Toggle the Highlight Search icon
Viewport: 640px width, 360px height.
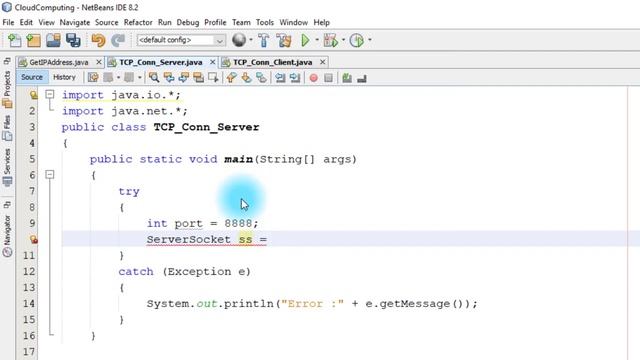pos(199,78)
